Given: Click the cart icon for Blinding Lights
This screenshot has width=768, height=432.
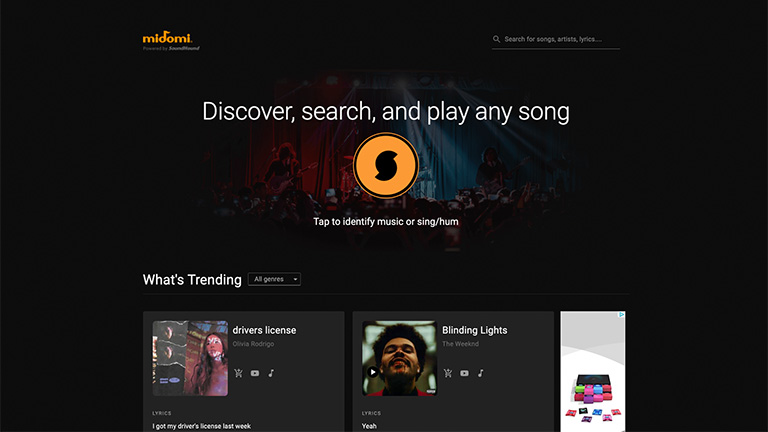Looking at the screenshot, I should click(x=448, y=373).
